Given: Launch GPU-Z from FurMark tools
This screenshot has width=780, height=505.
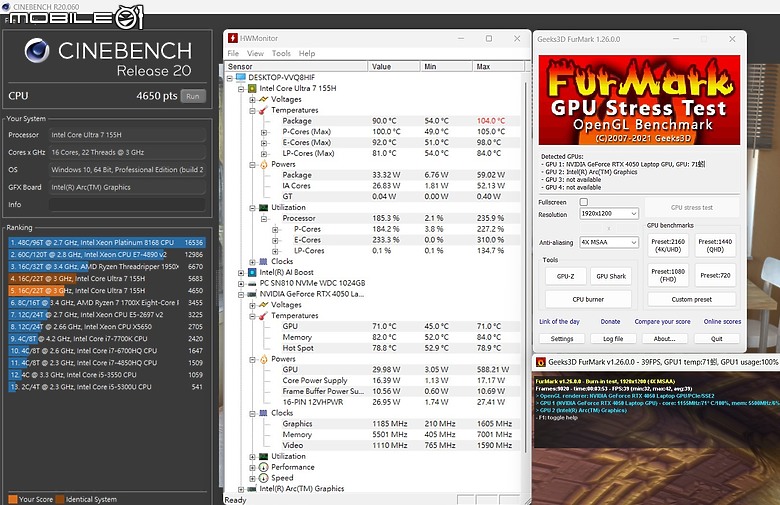Looking at the screenshot, I should 566,276.
